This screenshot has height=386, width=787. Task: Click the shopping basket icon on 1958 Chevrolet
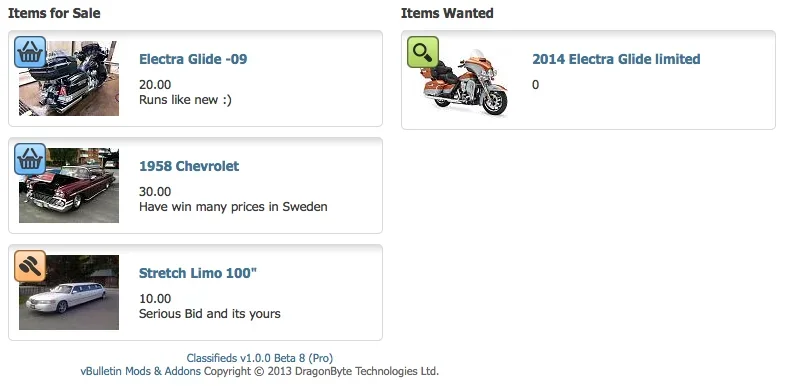(x=30, y=159)
